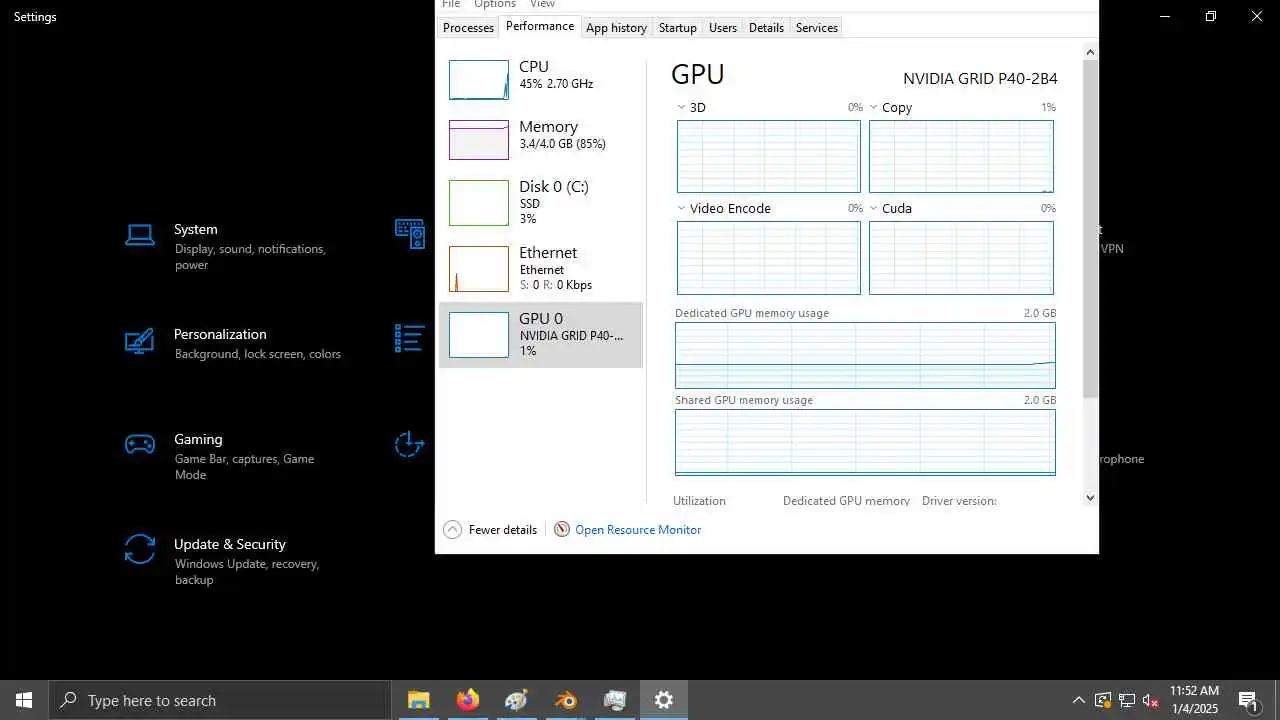
Task: Collapse details using the circled arrow icon
Action: click(x=452, y=530)
